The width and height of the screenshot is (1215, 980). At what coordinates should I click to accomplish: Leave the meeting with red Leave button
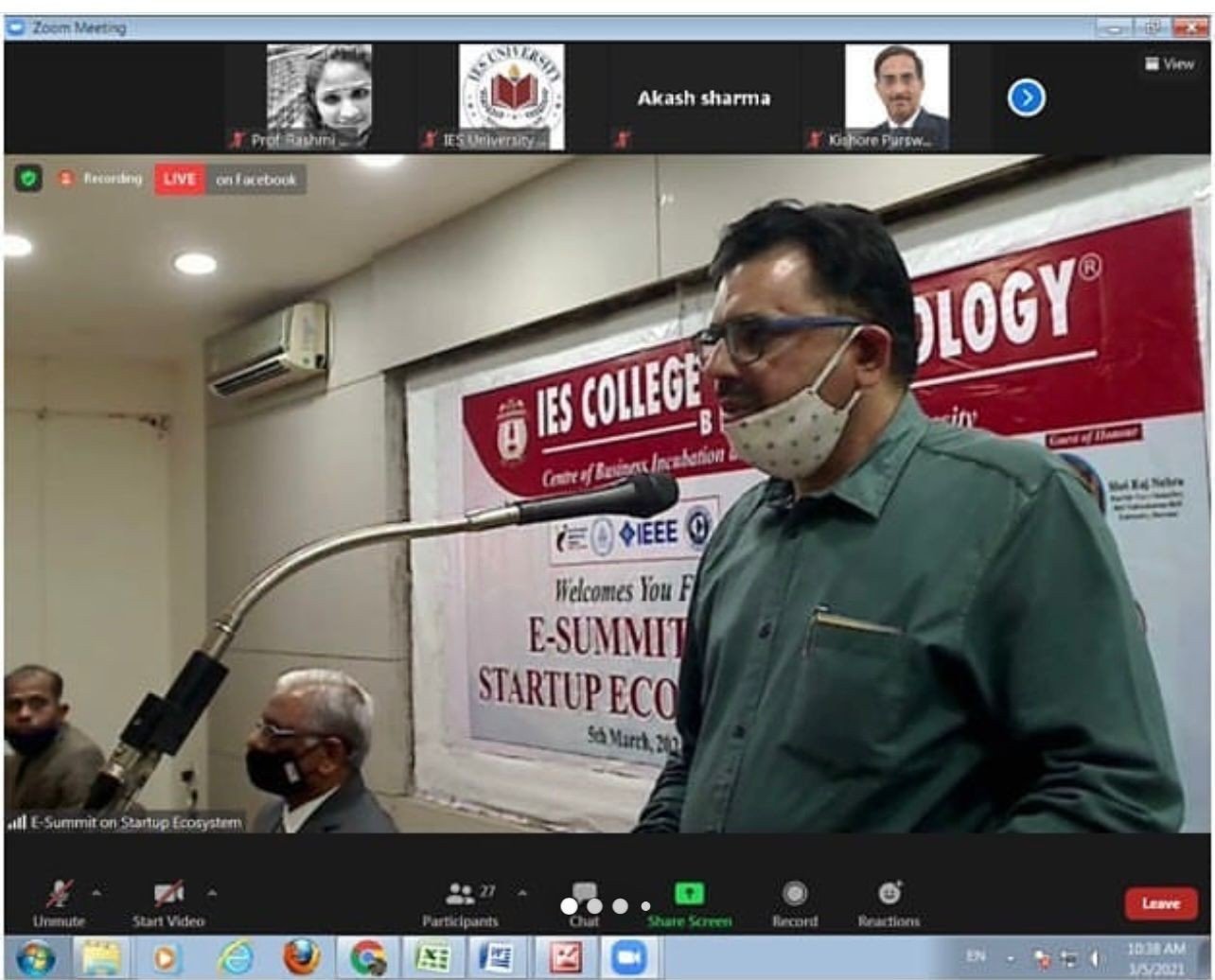1160,903
